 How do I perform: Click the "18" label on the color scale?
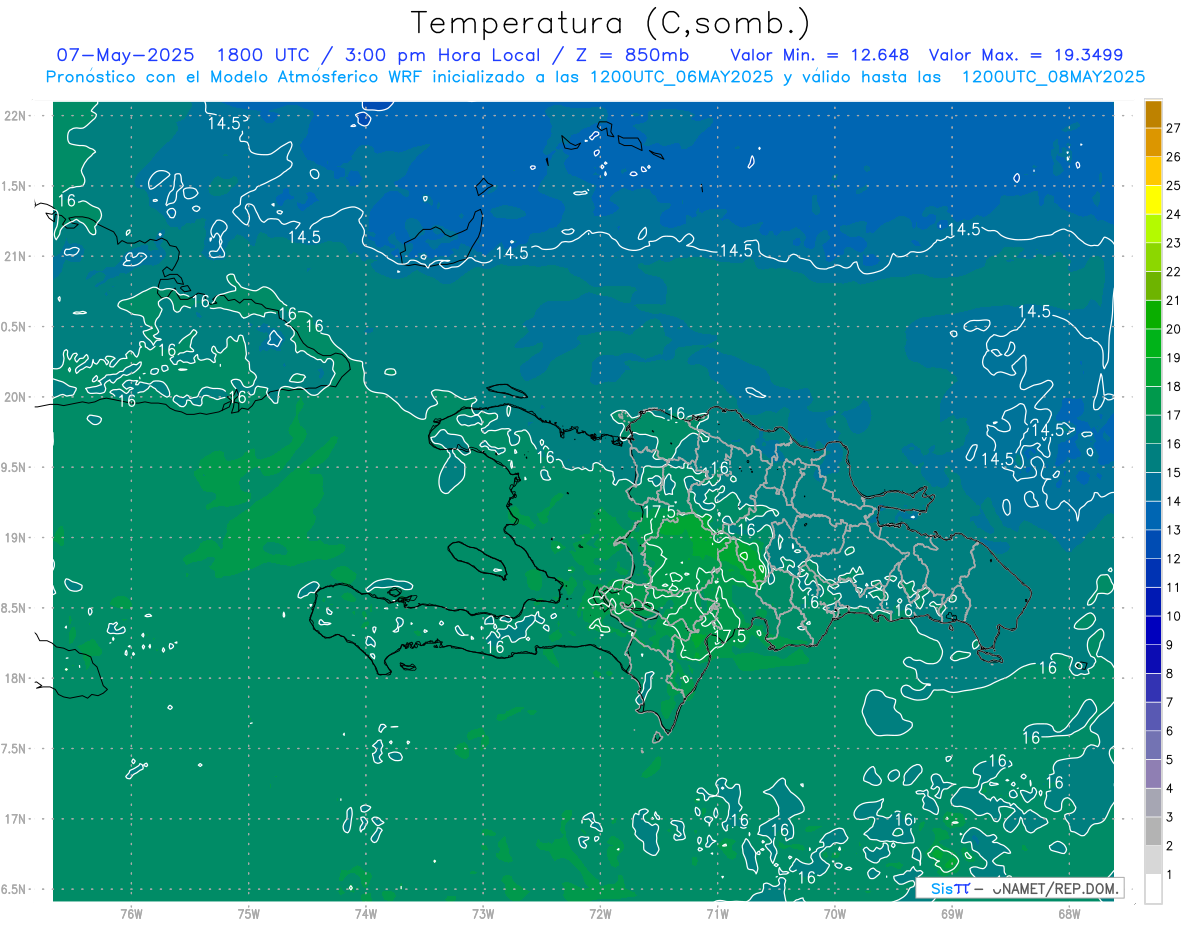[x=1173, y=387]
